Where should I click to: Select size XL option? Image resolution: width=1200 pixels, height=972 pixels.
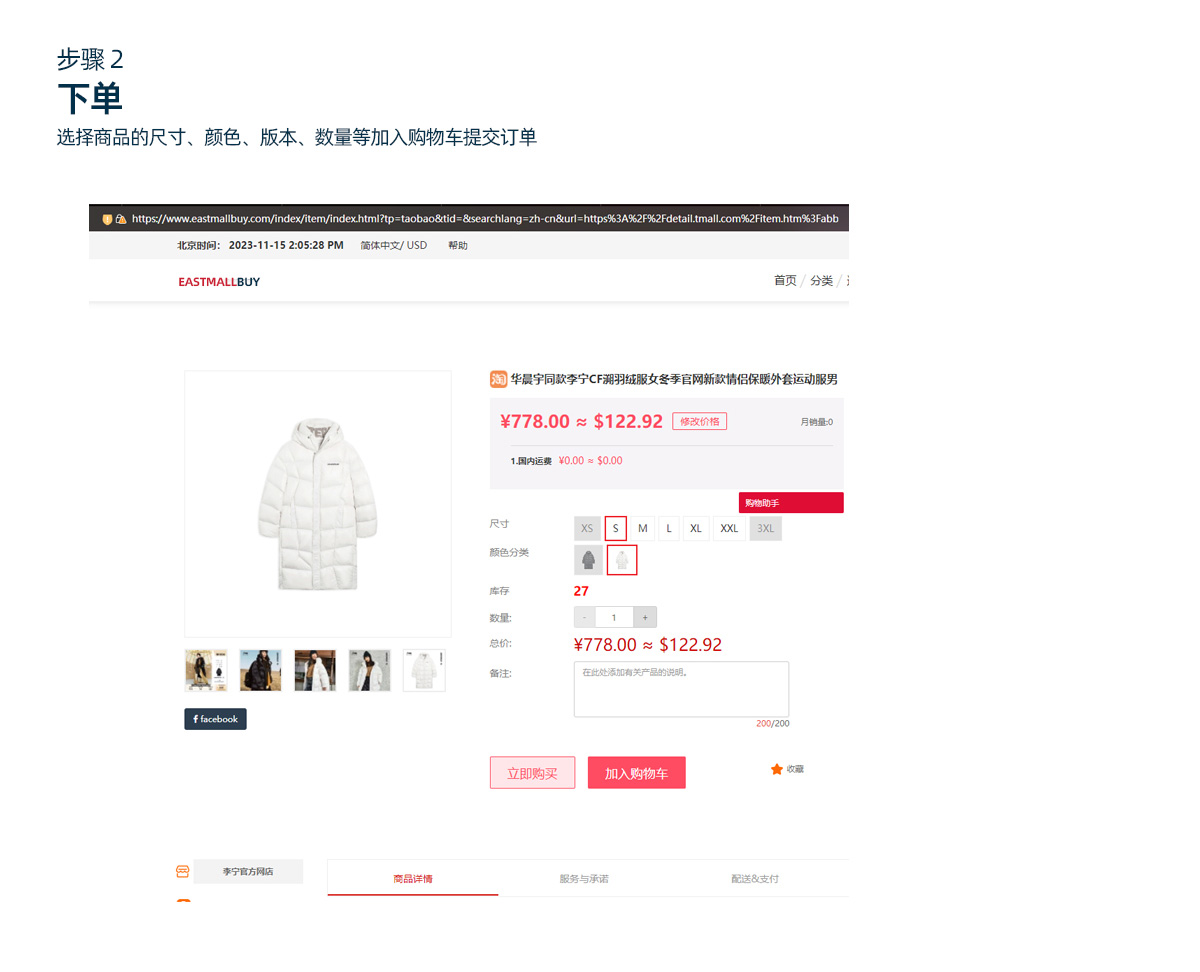[696, 528]
